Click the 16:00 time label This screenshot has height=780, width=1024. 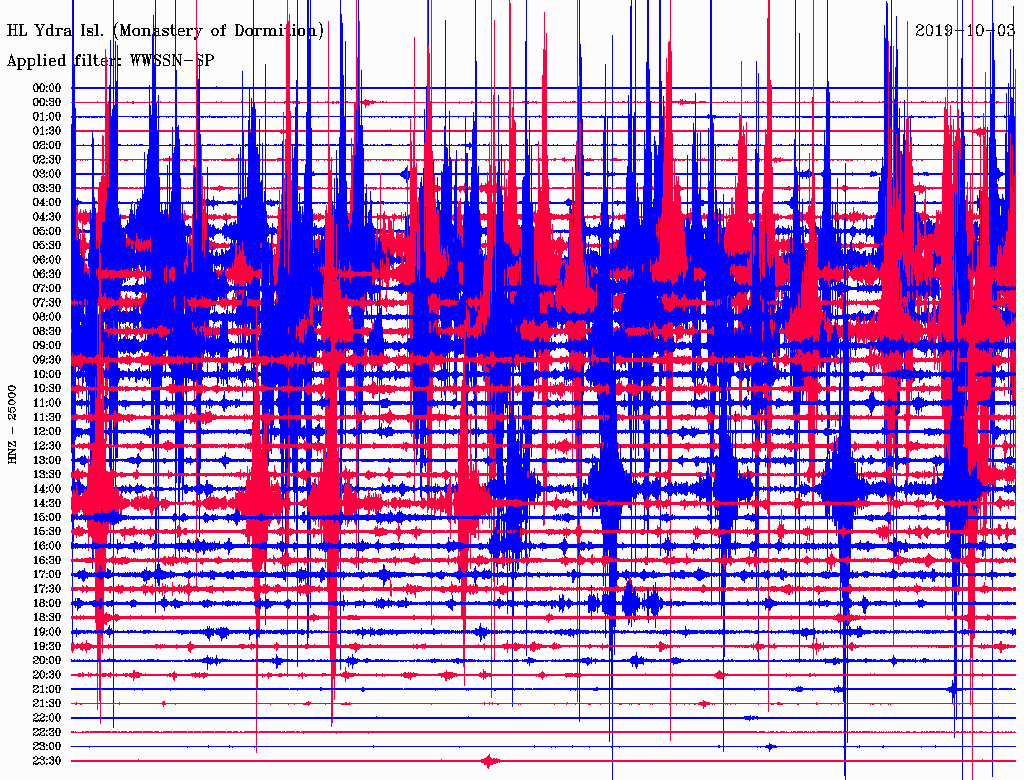tap(47, 546)
